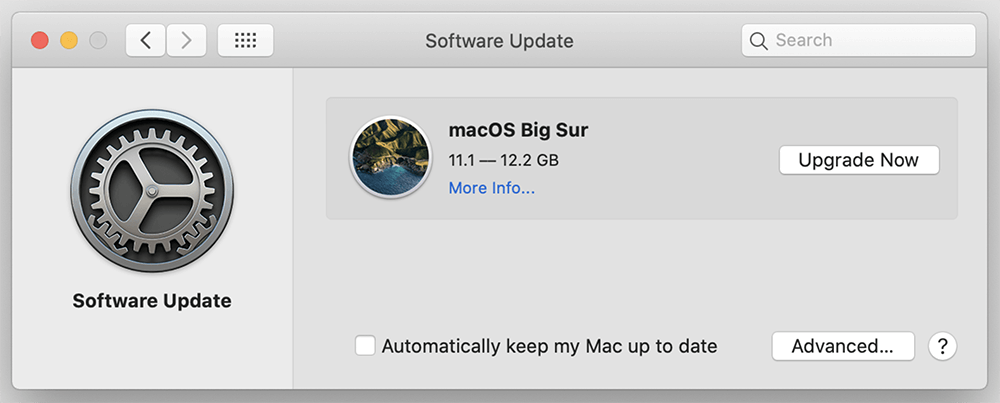Image resolution: width=1000 pixels, height=403 pixels.
Task: Enable the automatic updates checkbox
Action: (x=365, y=346)
